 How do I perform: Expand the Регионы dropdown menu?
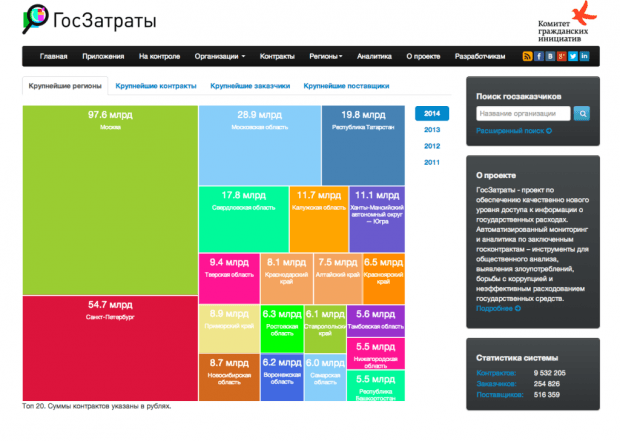[x=325, y=56]
